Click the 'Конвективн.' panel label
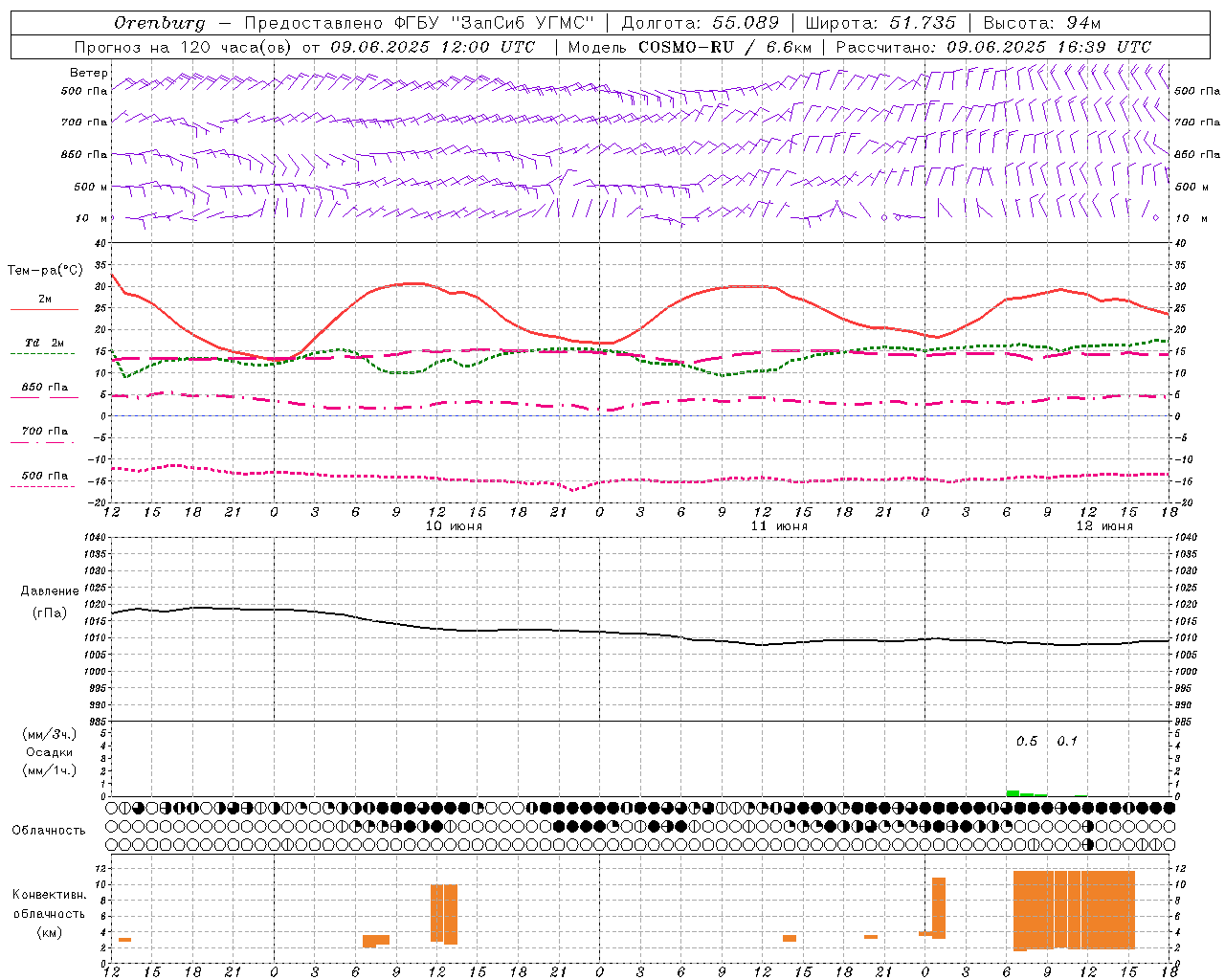Screen dimensions: 1225x980 (50, 894)
